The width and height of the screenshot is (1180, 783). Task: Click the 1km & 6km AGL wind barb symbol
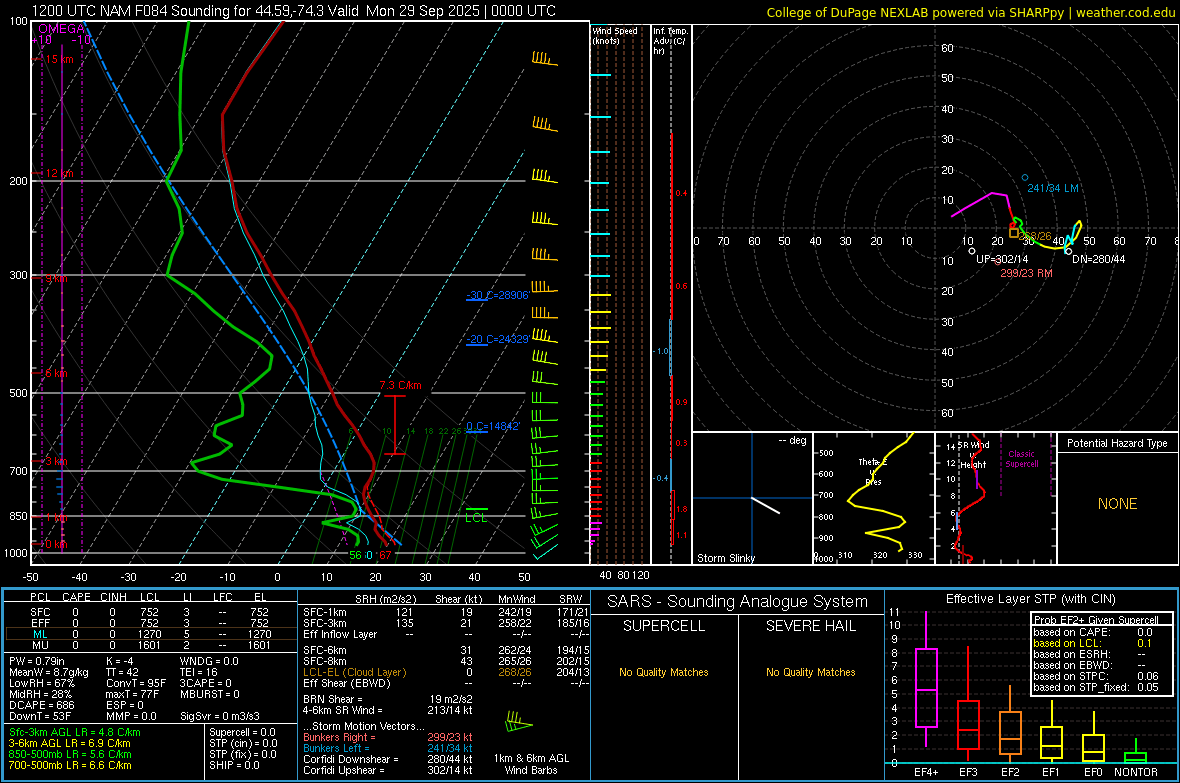pyautogui.click(x=519, y=724)
